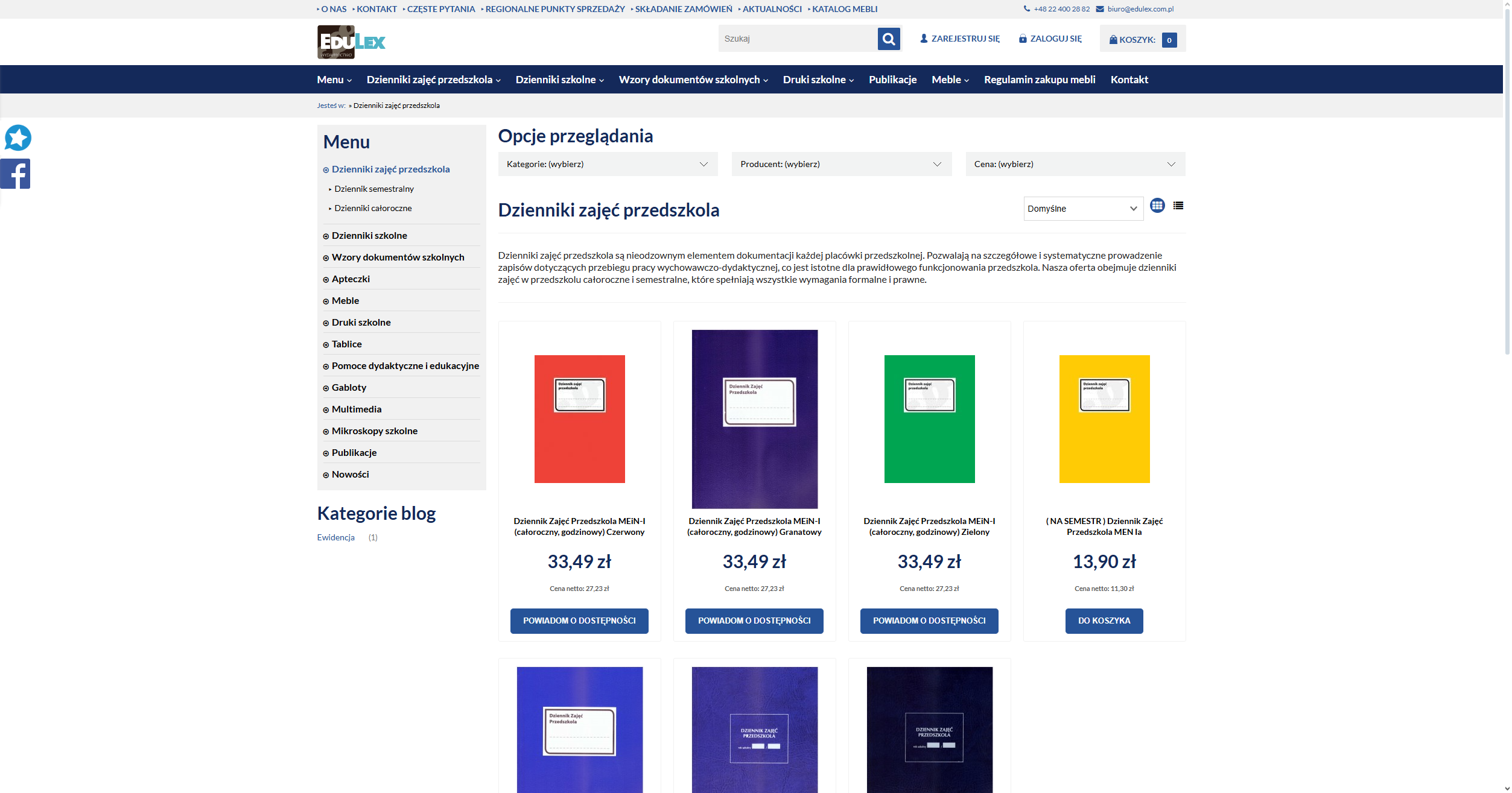Open SKŁADANIE ZAMÓWIEŃ top link
The width and height of the screenshot is (1512, 793).
pyautogui.click(x=684, y=9)
